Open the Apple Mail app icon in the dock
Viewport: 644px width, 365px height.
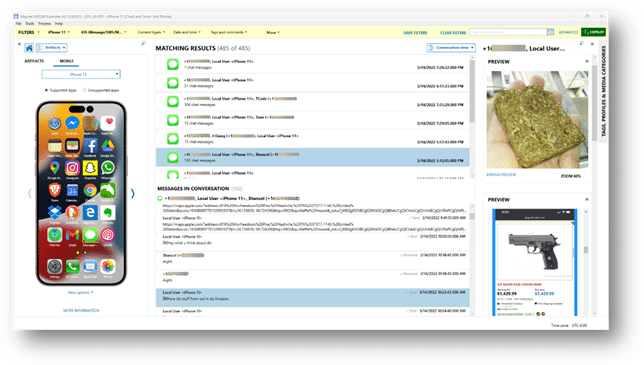pos(90,266)
